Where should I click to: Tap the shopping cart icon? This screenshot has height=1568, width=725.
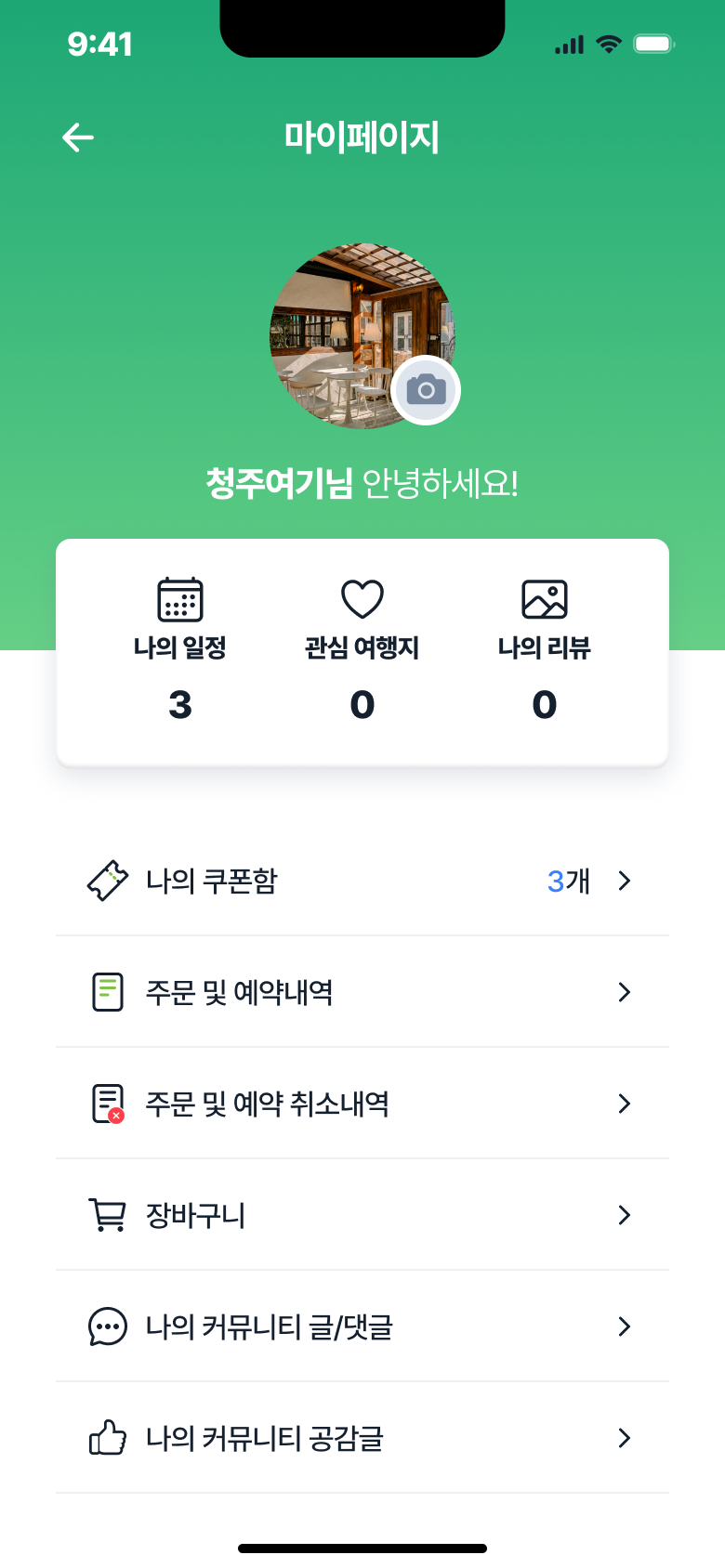[108, 1215]
